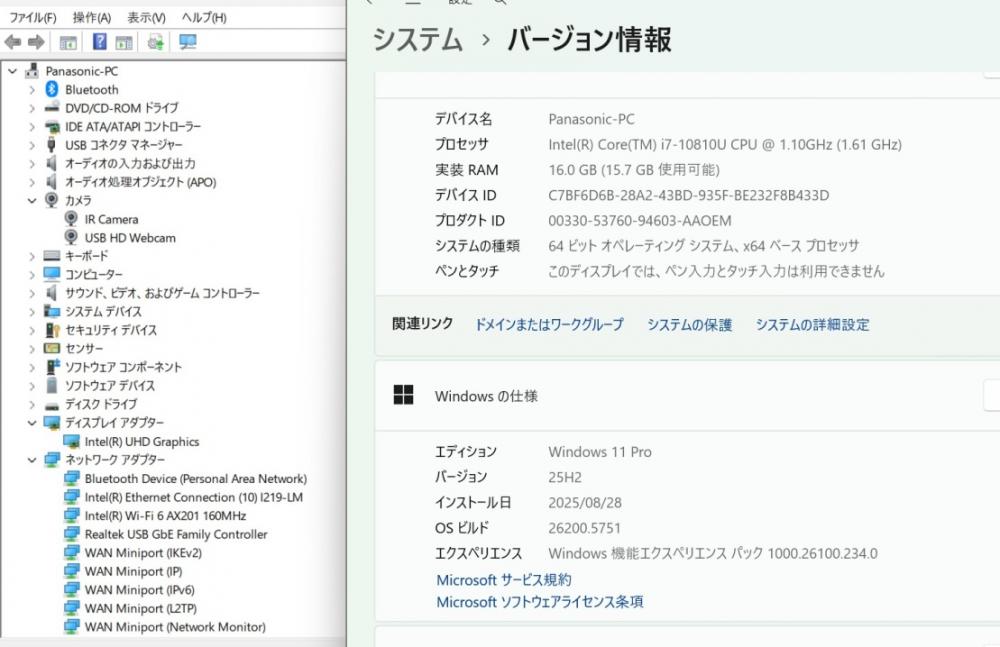
Task: Select Intel(R) UHD Graphics adapter
Action: click(x=142, y=442)
